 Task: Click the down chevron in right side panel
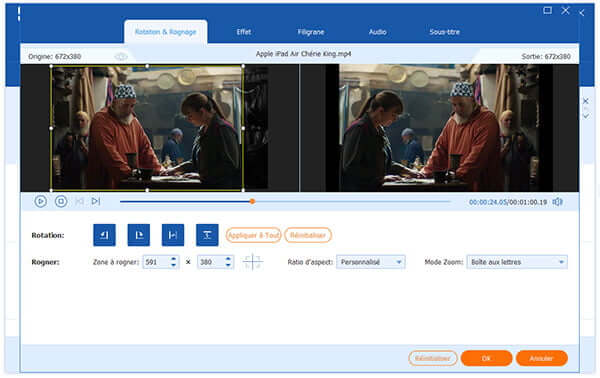point(586,115)
